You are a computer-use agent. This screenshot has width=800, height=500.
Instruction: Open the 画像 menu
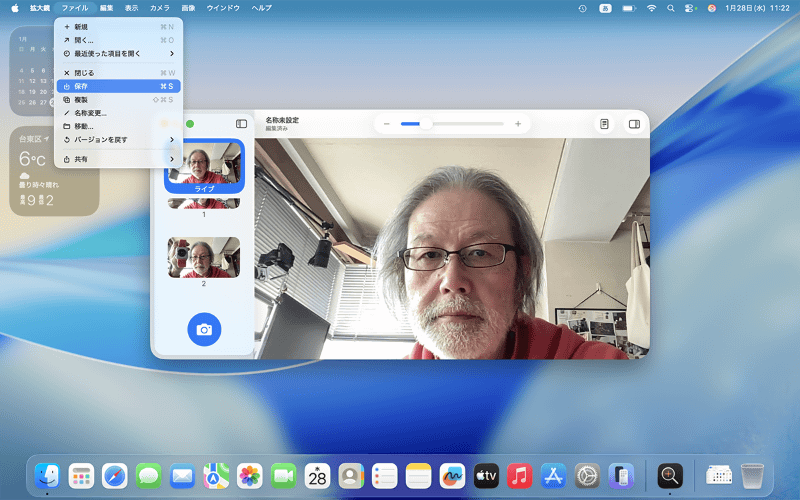coord(188,8)
